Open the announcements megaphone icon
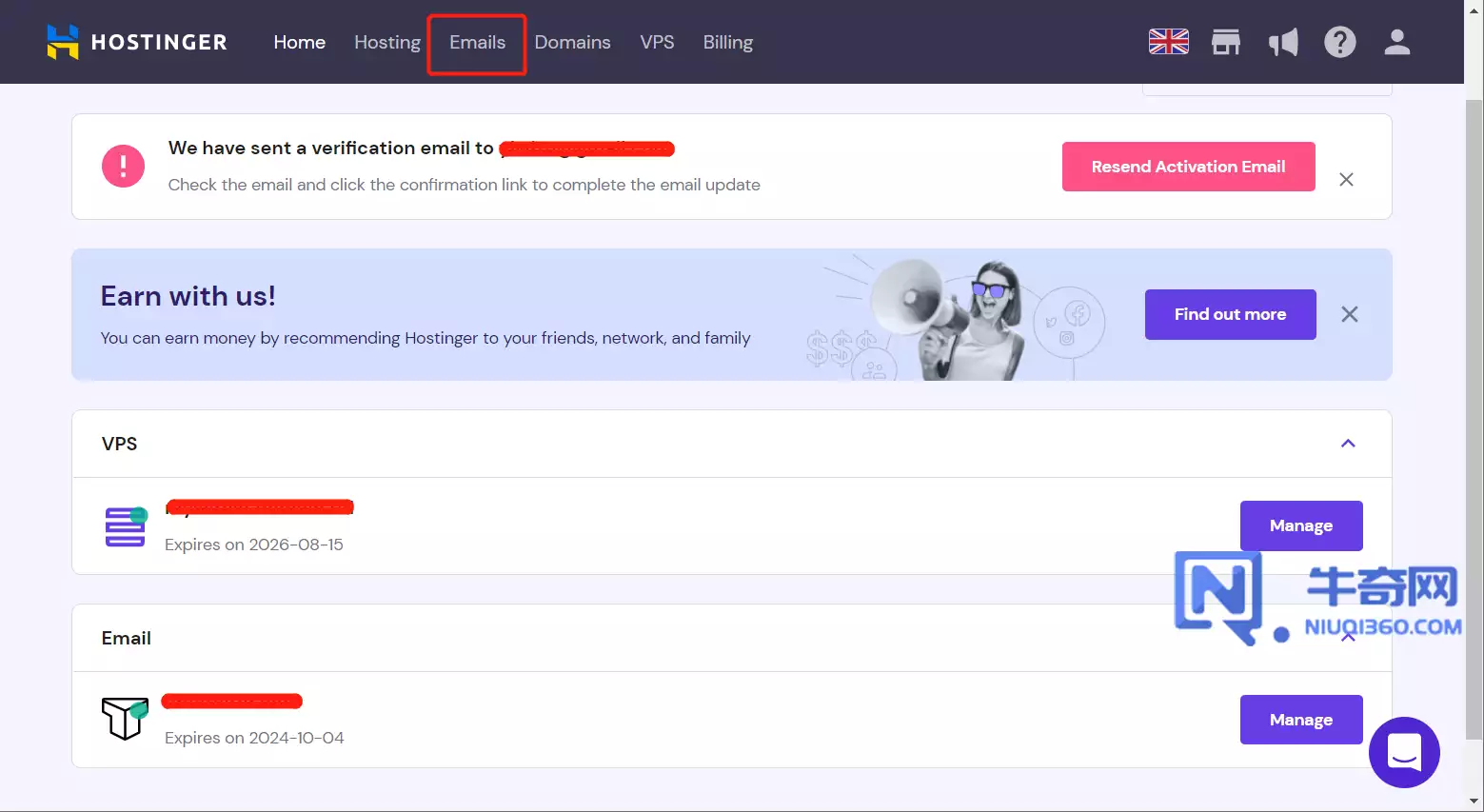The height and width of the screenshot is (812, 1484). [x=1282, y=42]
